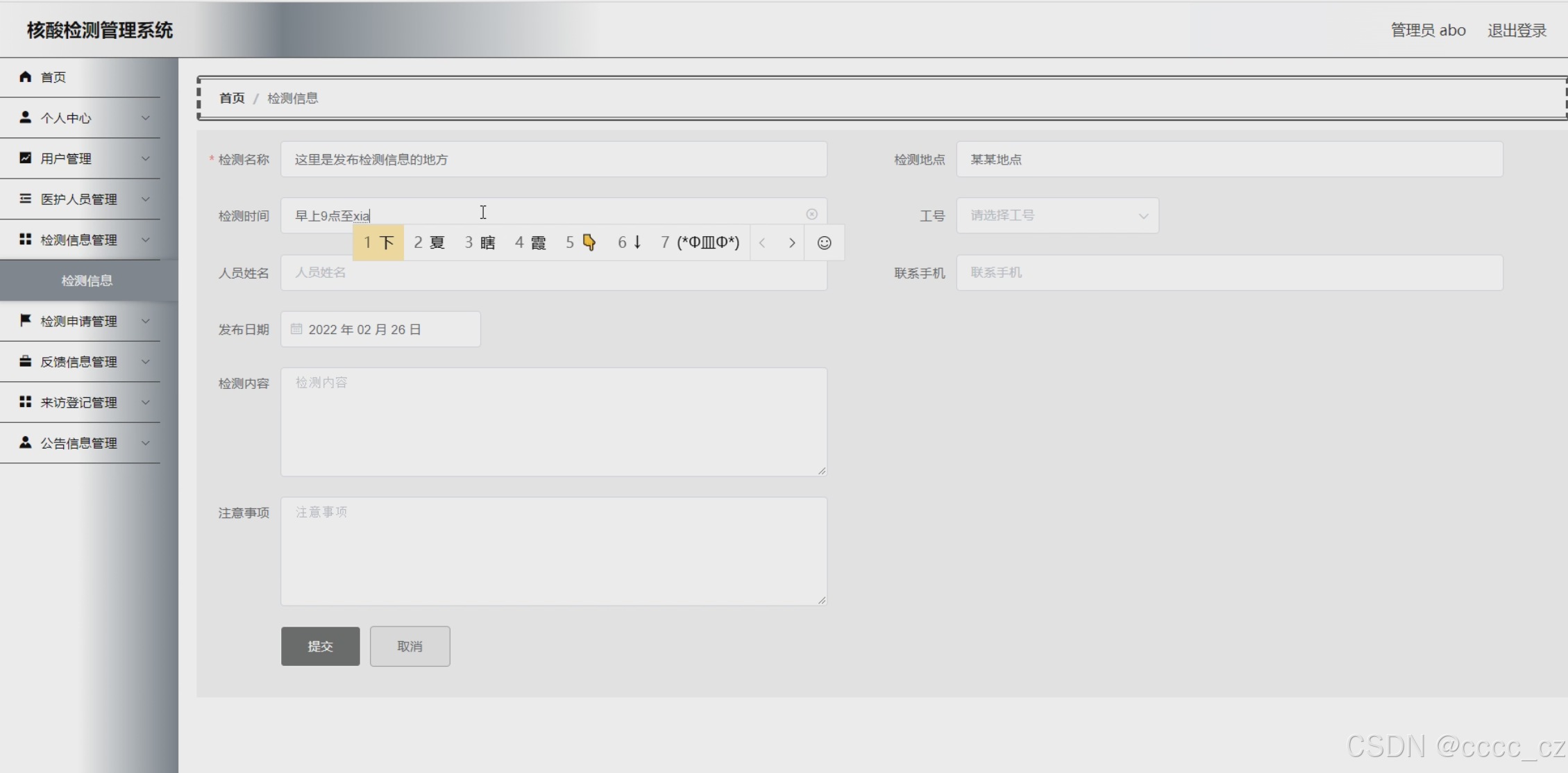This screenshot has height=773, width=1568.
Task: Click 退出登录 to log out
Action: (x=1517, y=31)
